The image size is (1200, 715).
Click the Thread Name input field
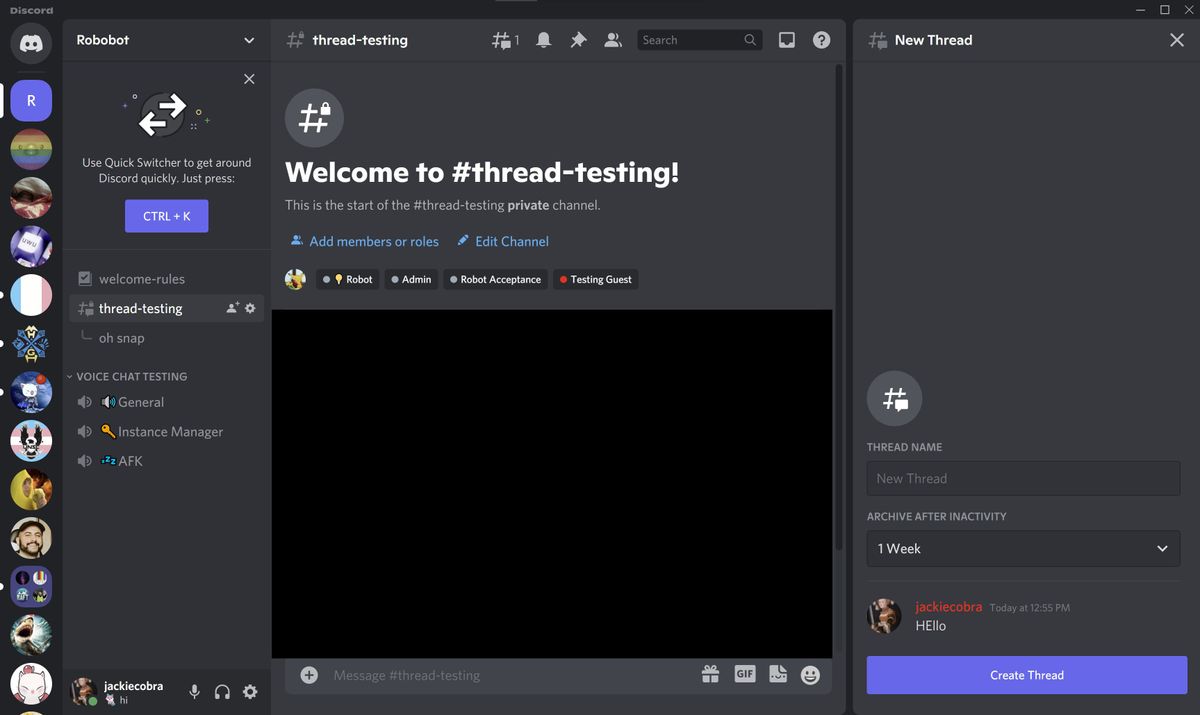pos(1022,478)
